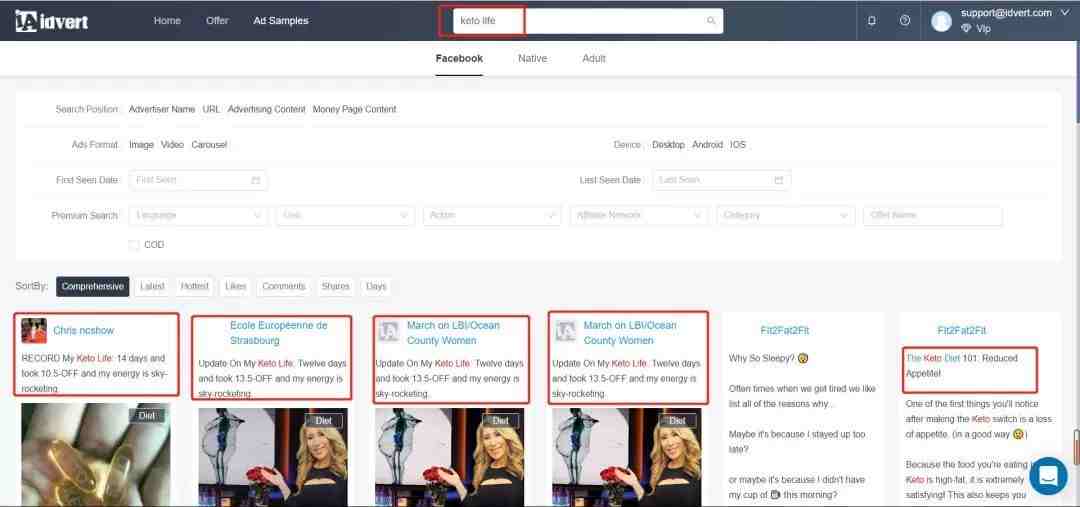Switch to the Facebook tab
This screenshot has width=1080, height=507.
(459, 59)
